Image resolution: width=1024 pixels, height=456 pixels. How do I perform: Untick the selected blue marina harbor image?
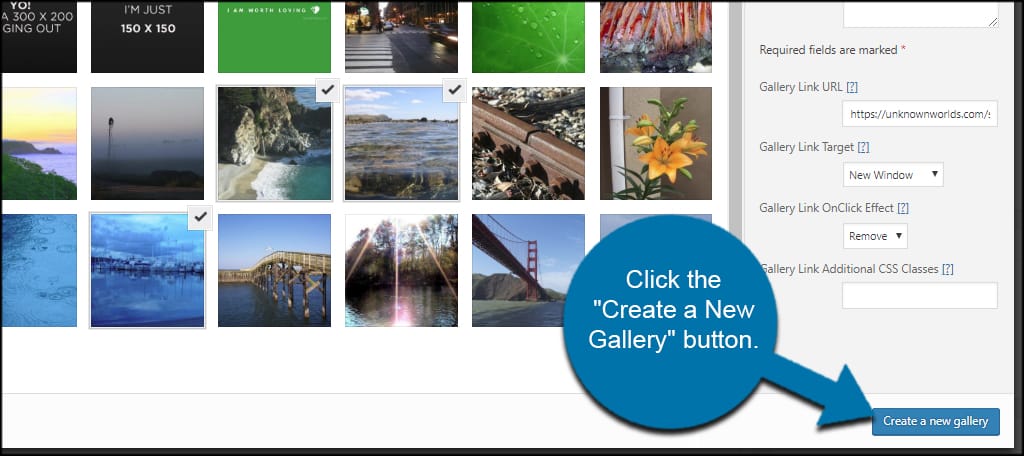(200, 218)
